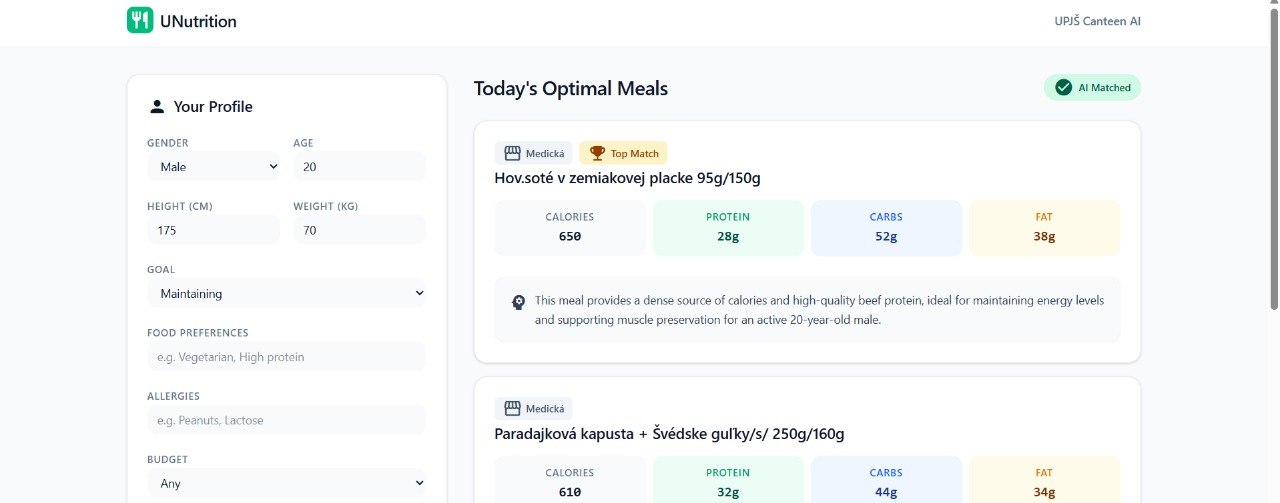Click the Paradajková kapusta meal title
This screenshot has height=503, width=1280.
click(x=669, y=434)
